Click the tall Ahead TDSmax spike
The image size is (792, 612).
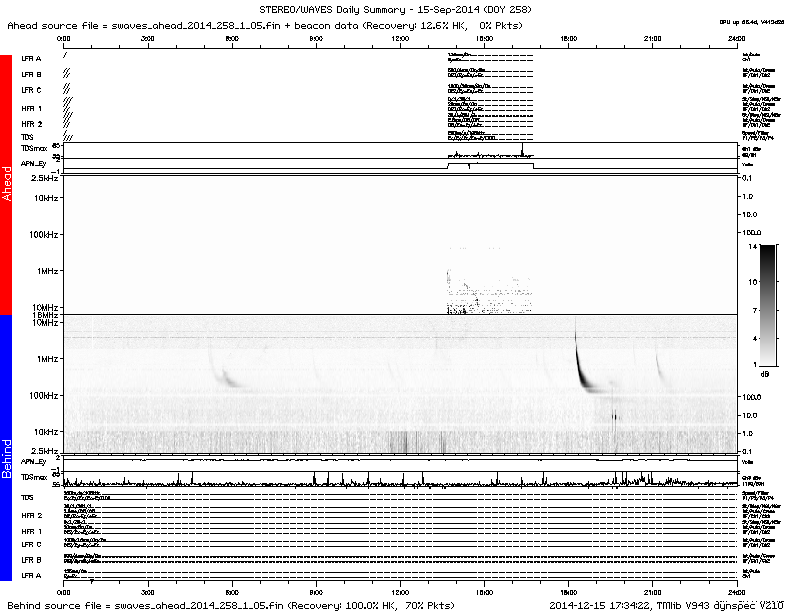point(522,149)
